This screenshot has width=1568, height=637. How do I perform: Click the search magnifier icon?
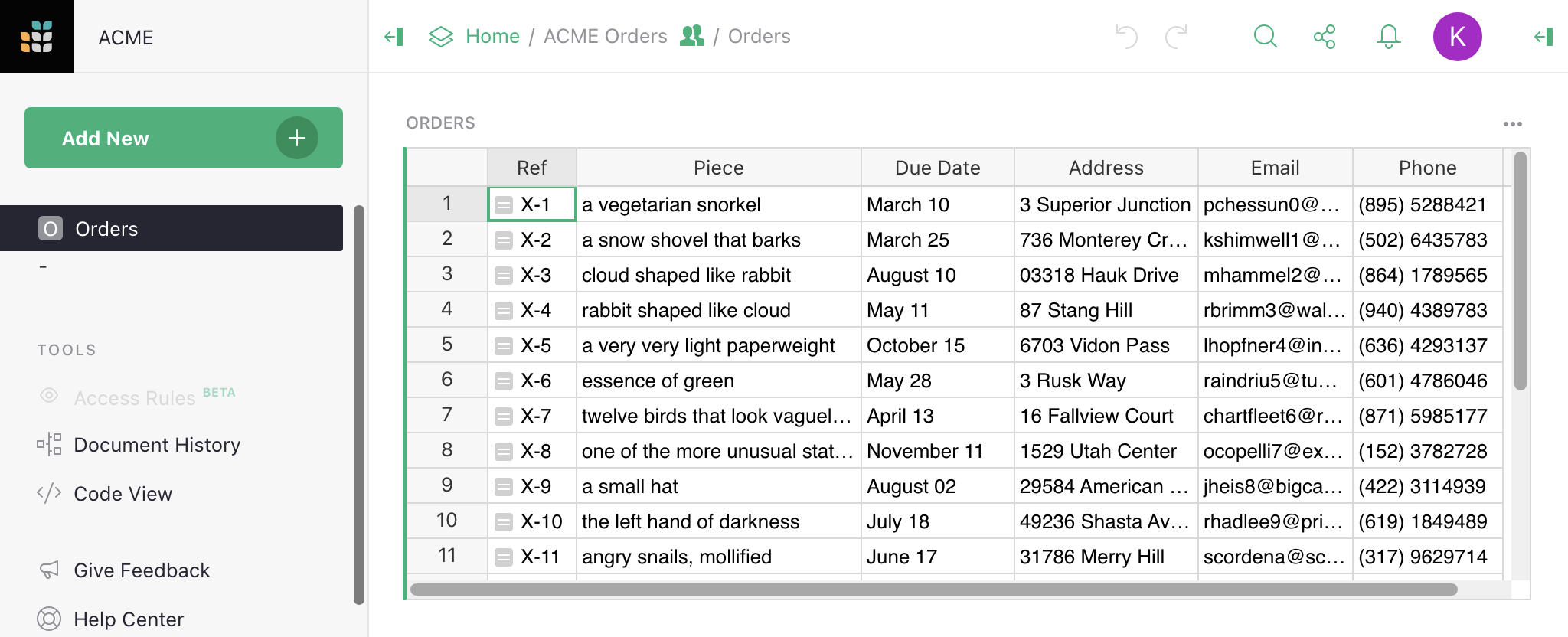(x=1265, y=37)
